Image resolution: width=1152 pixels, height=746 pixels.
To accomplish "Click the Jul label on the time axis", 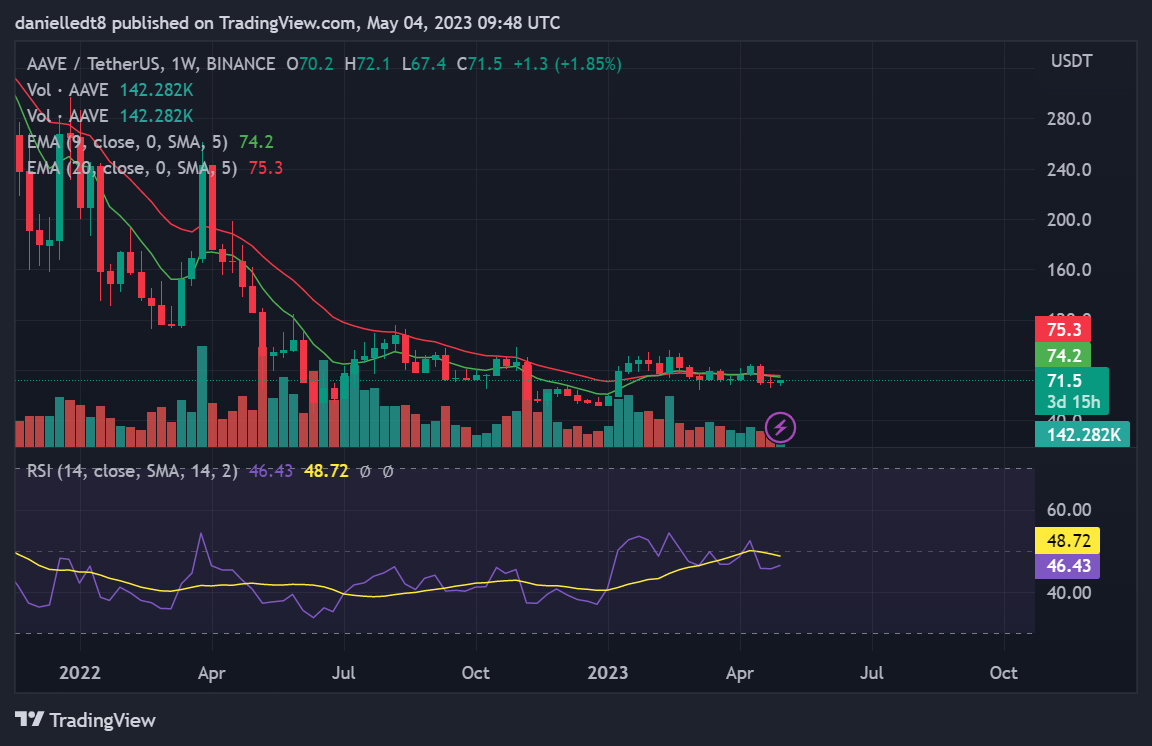I will click(343, 673).
